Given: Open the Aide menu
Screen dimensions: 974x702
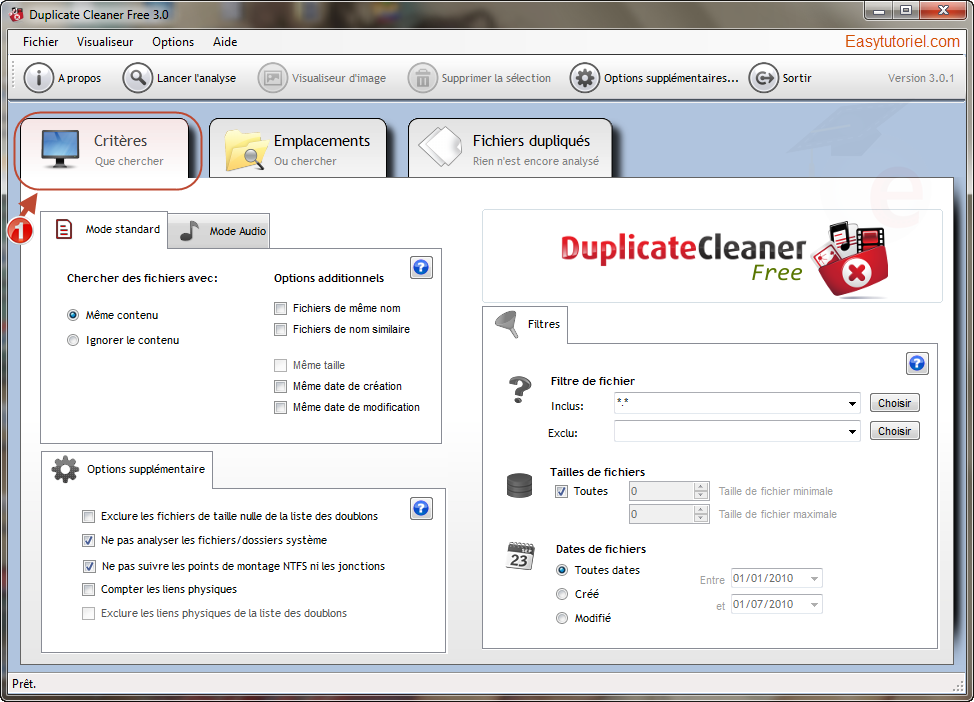Looking at the screenshot, I should (225, 42).
